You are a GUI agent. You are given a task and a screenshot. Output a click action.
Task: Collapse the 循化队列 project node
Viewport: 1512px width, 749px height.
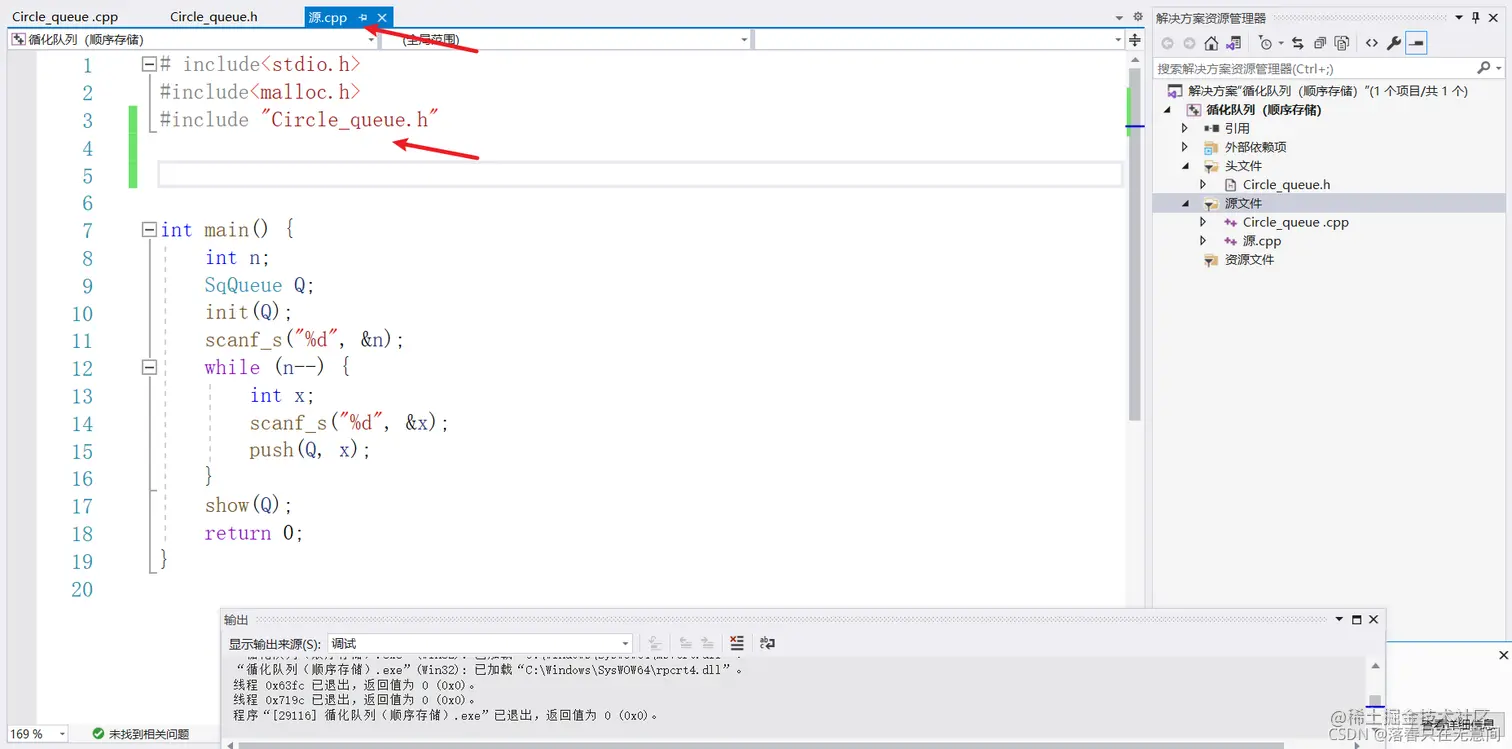(1168, 110)
